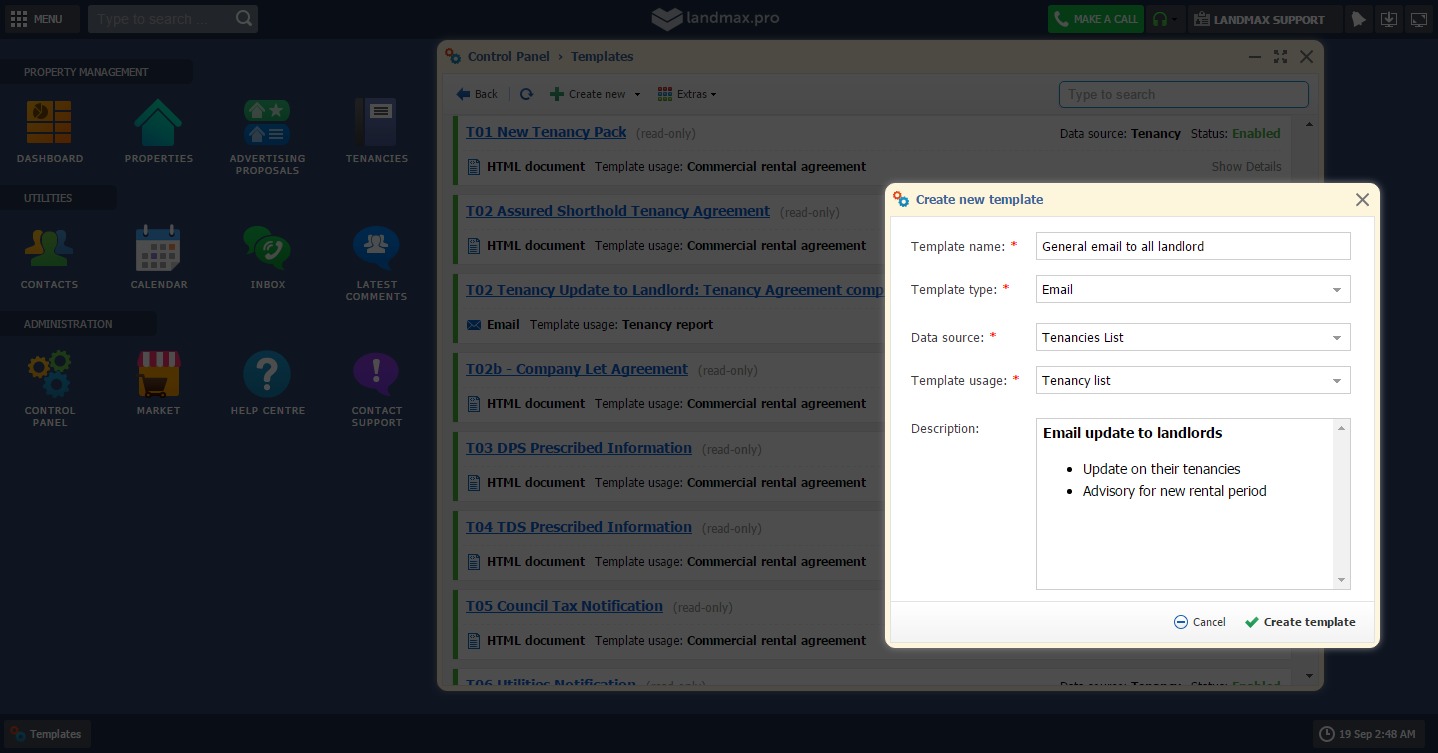Viewport: 1438px width, 753px height.
Task: Click the headset icon in top bar
Action: pos(1159,19)
